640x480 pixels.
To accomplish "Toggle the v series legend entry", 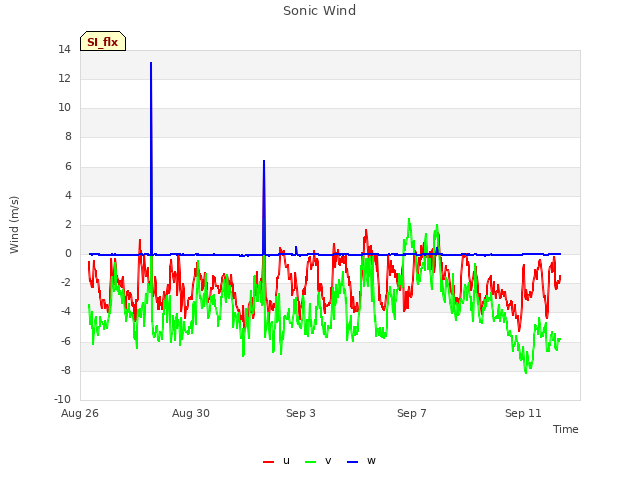I will coord(318,461).
